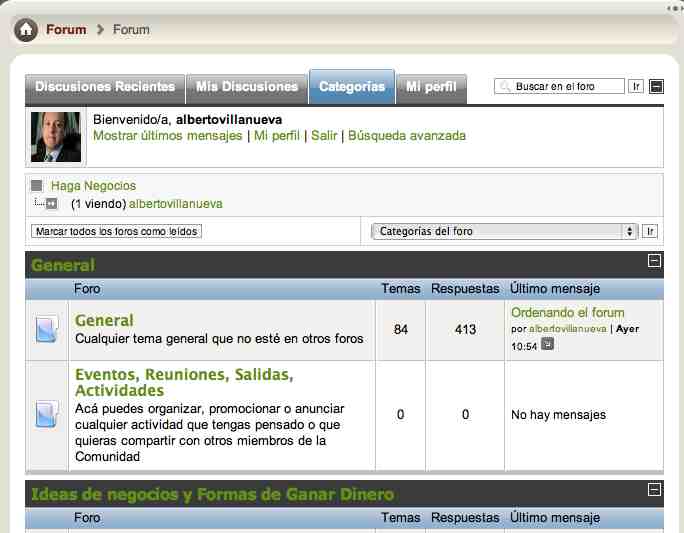This screenshot has height=533, width=684.
Task: Open the General forum link
Action: click(104, 321)
